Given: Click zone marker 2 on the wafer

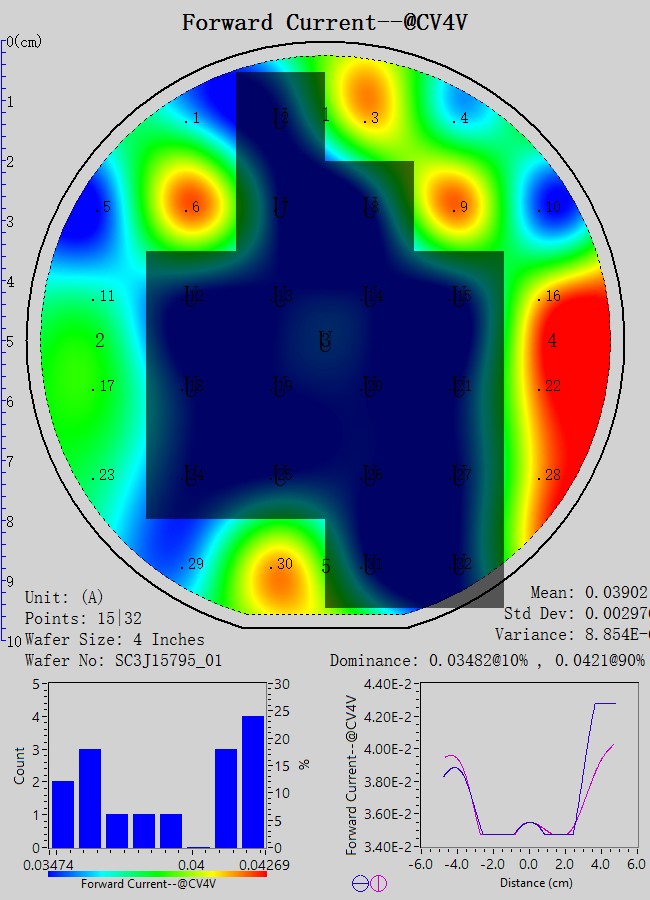Looking at the screenshot, I should (x=100, y=342).
